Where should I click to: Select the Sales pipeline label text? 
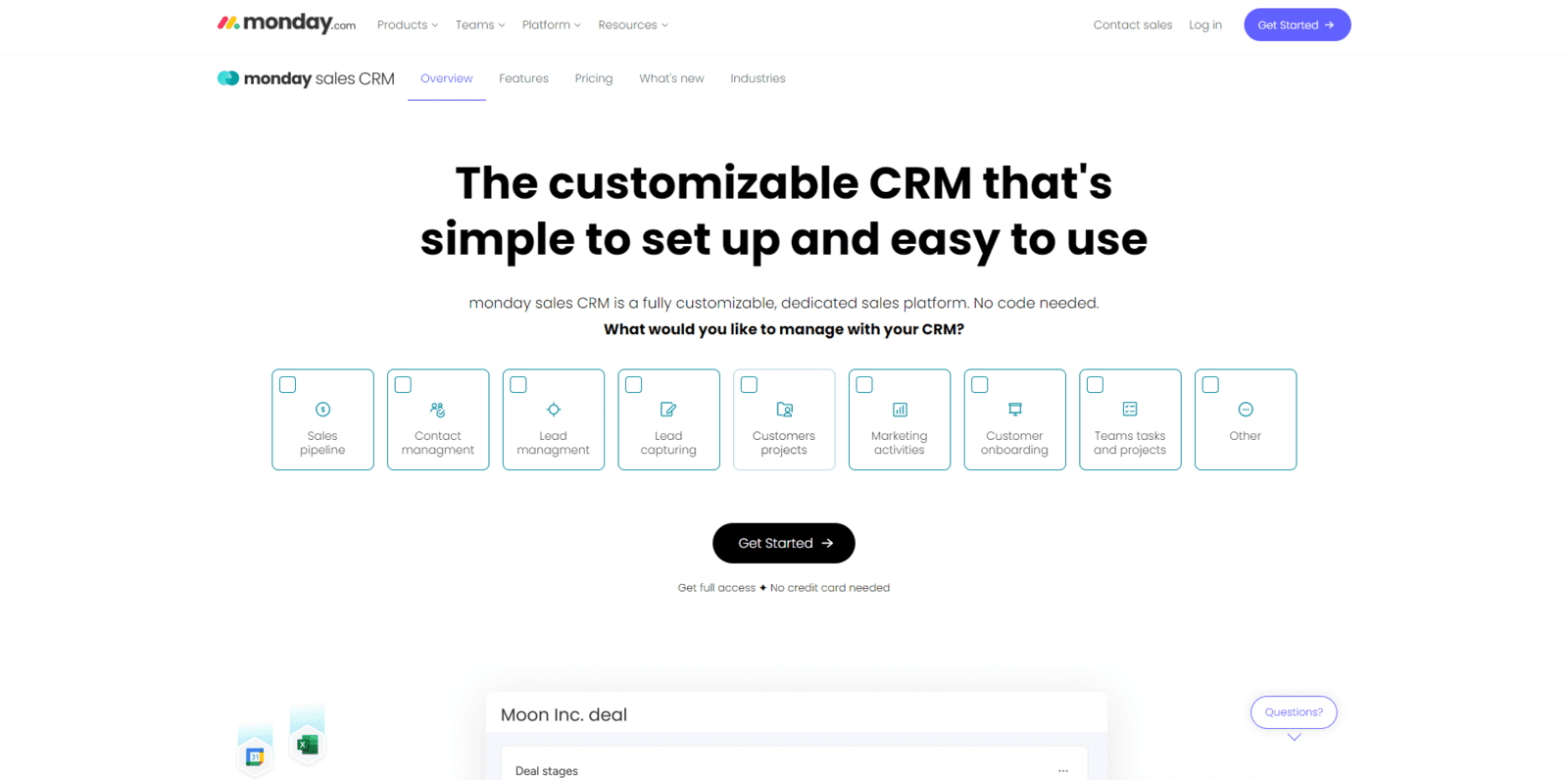pos(322,443)
